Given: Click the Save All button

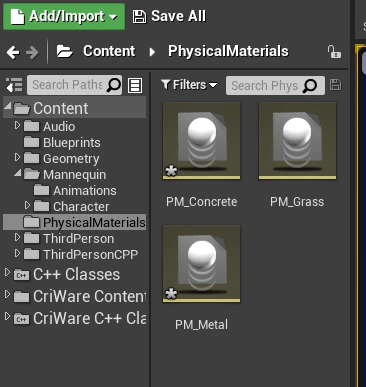Looking at the screenshot, I should pyautogui.click(x=169, y=16).
